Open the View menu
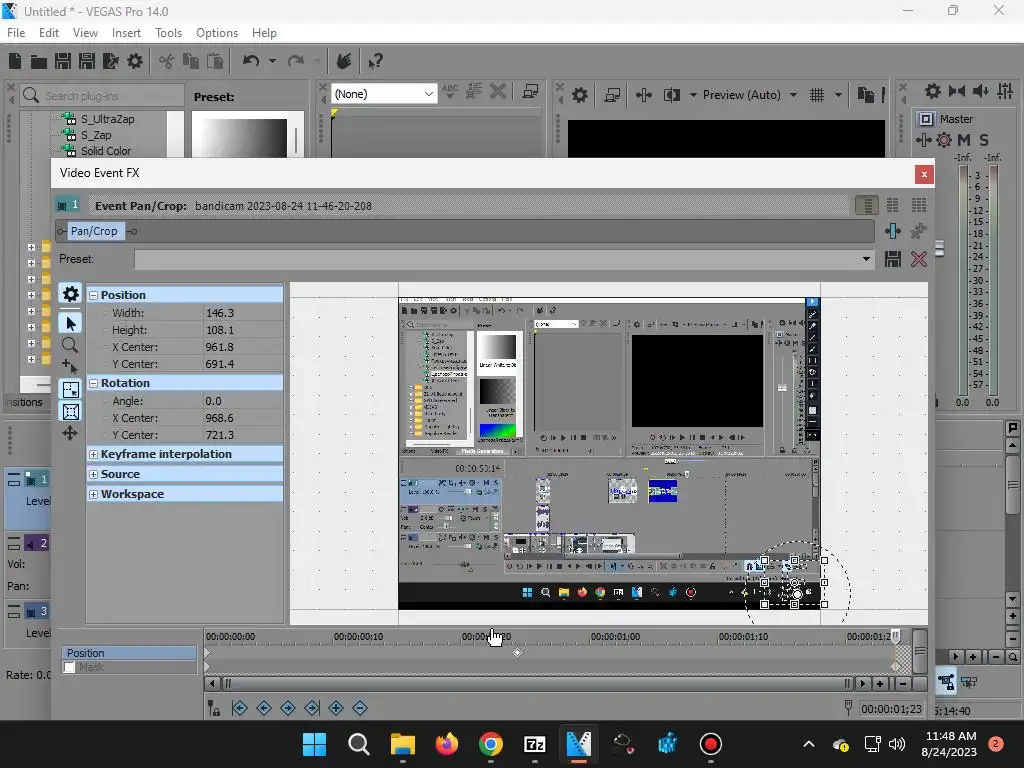Screen dimensions: 1024x768 (85, 33)
